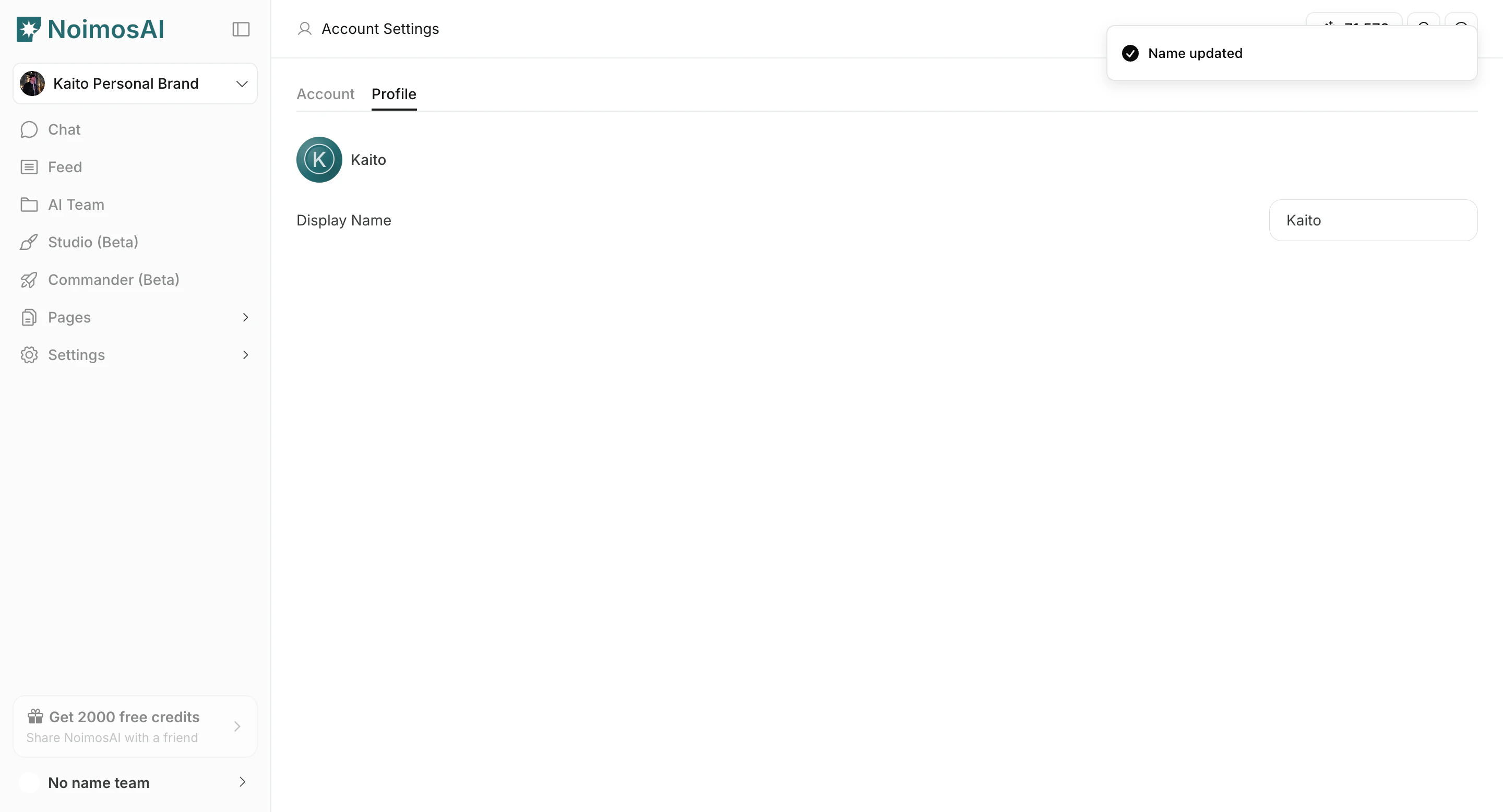Switch to the Account tab
Image resolution: width=1503 pixels, height=812 pixels.
[x=325, y=94]
